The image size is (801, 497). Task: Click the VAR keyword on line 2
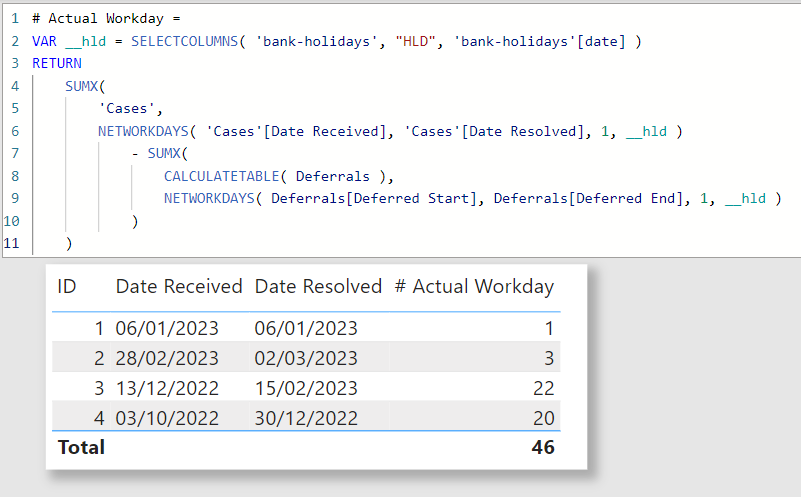(x=44, y=41)
